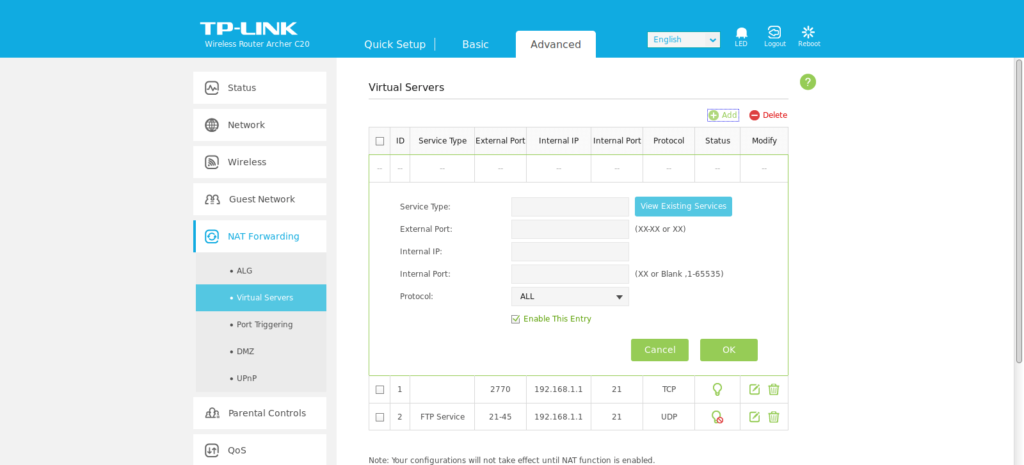1024x465 pixels.
Task: Click the Reboot icon
Action: click(808, 34)
